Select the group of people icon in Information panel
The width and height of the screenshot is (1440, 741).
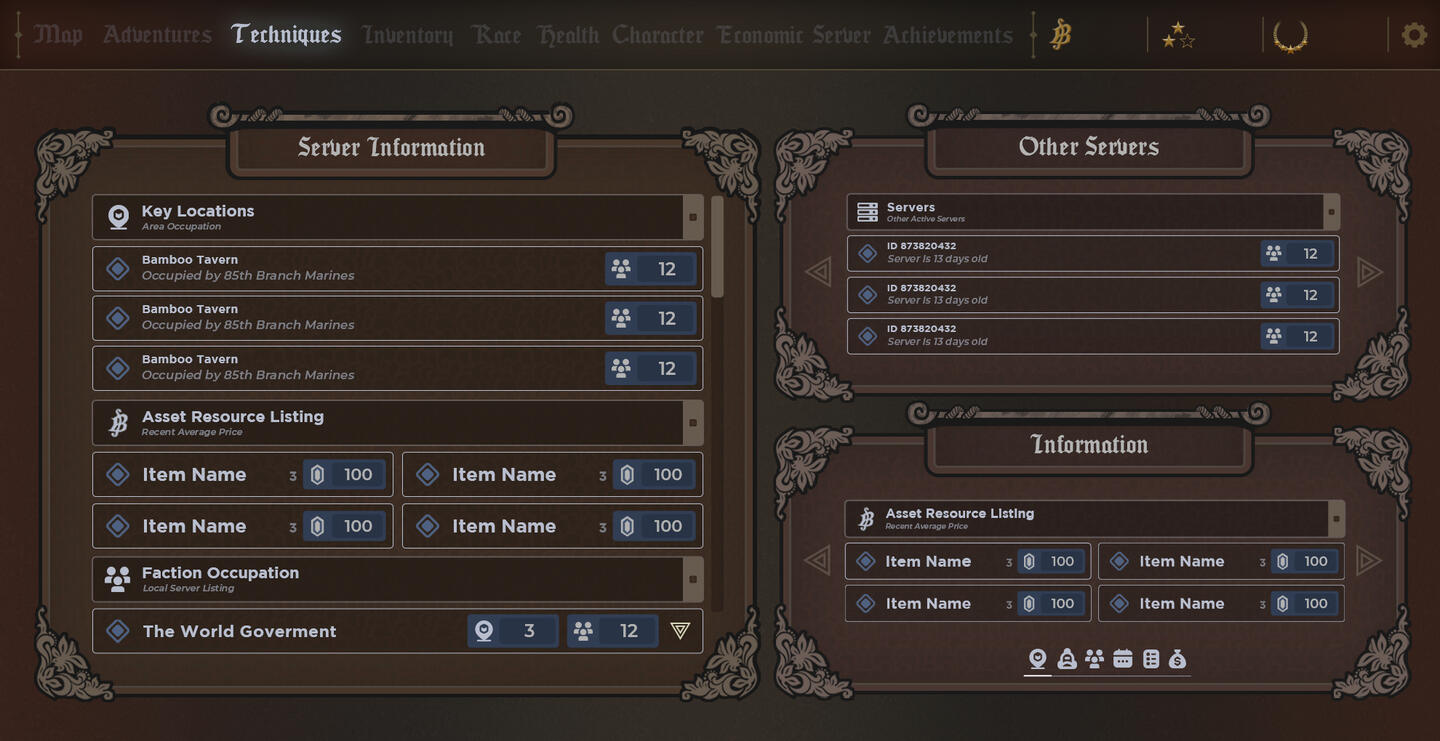(x=1094, y=659)
